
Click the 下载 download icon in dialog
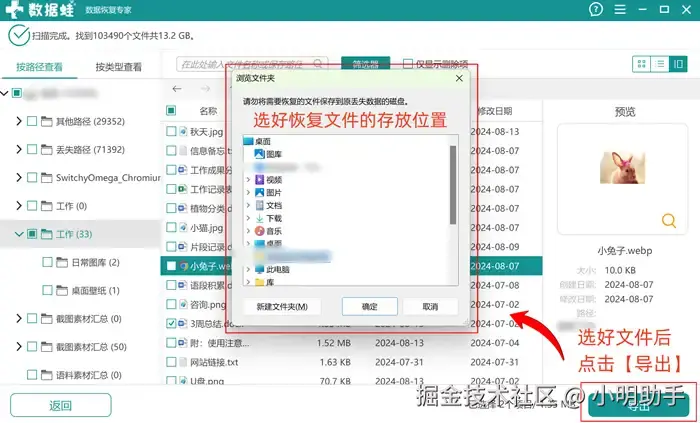[259, 218]
